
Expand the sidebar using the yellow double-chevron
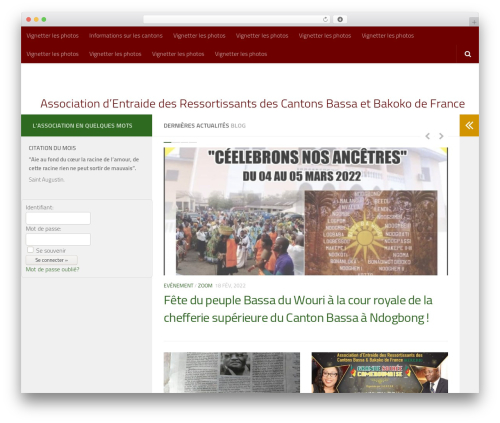[x=469, y=125]
